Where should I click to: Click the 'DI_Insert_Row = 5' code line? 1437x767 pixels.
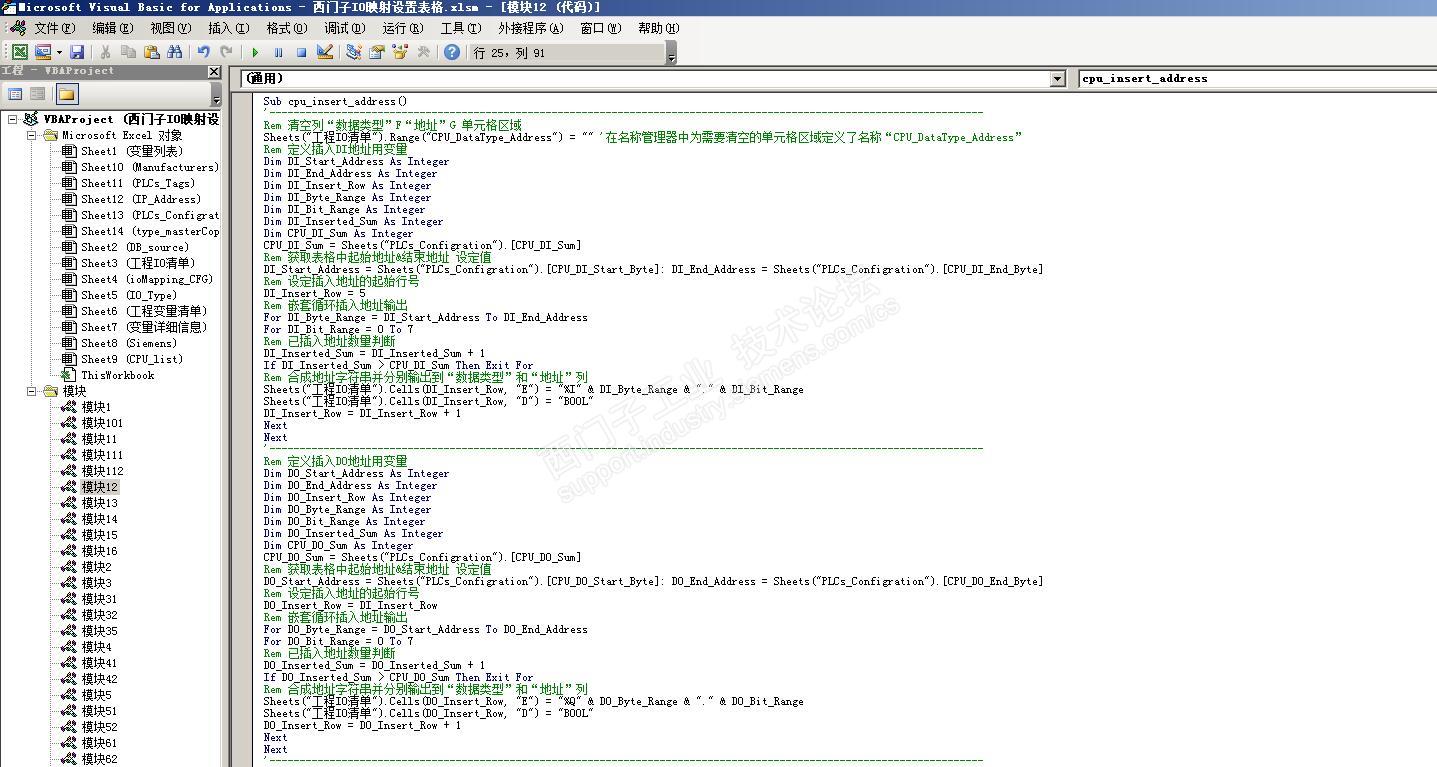point(315,293)
